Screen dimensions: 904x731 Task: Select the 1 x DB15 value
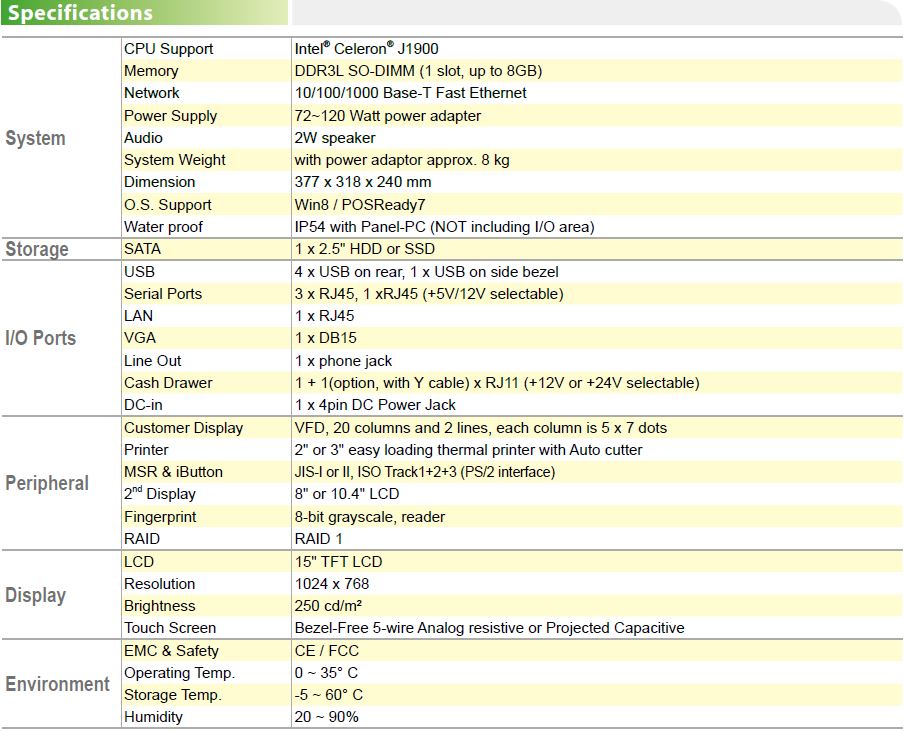[326, 338]
